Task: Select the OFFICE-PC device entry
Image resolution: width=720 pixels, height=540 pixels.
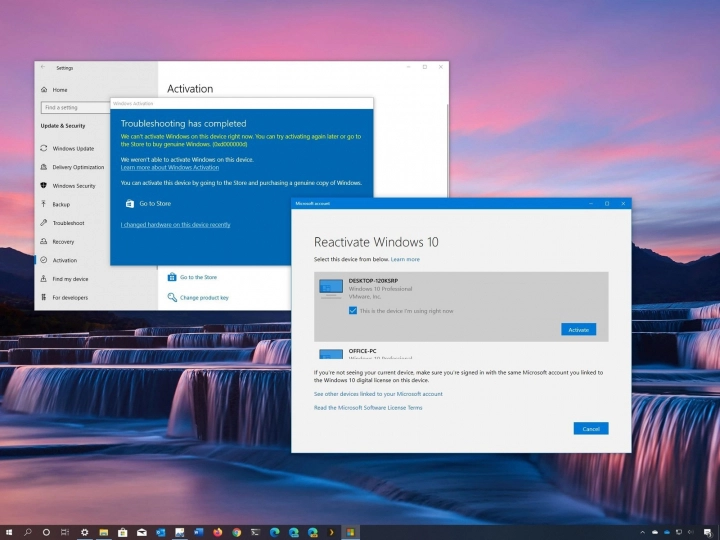Action: pyautogui.click(x=461, y=353)
